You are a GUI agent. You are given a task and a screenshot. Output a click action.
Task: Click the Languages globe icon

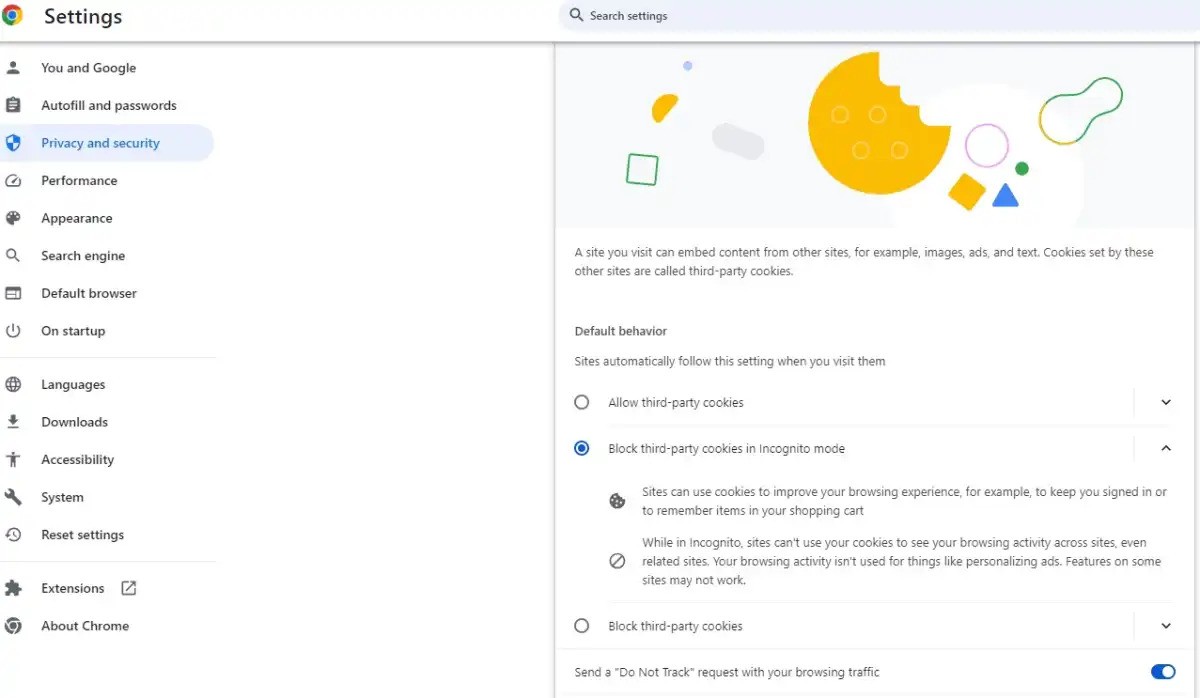point(13,385)
